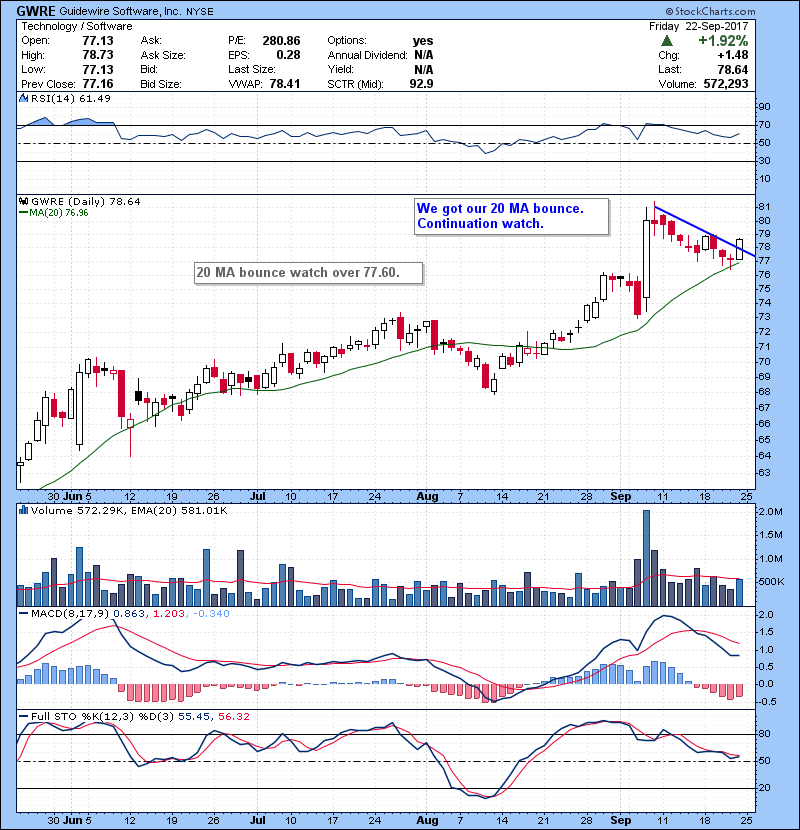Click the Prev Close value 77.16

click(98, 84)
